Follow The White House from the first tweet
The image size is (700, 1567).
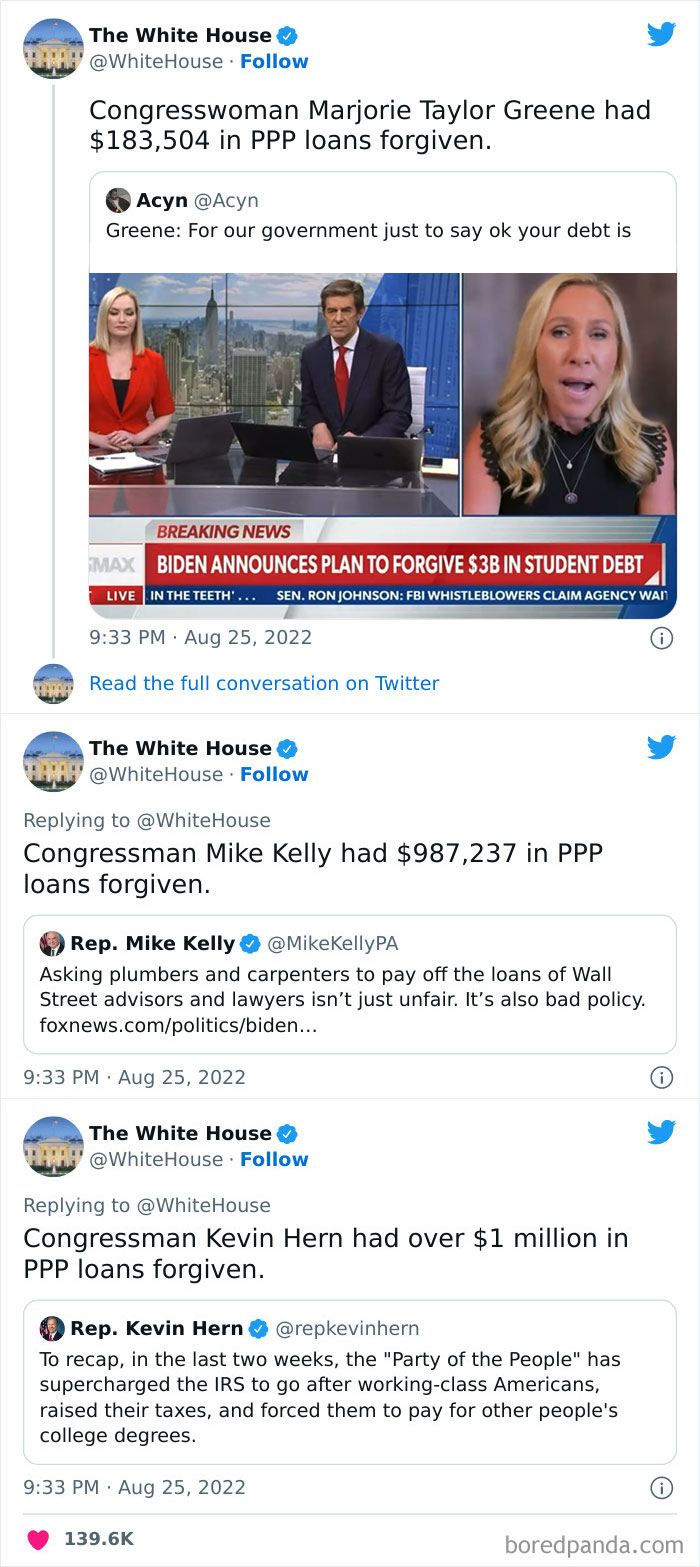click(274, 61)
